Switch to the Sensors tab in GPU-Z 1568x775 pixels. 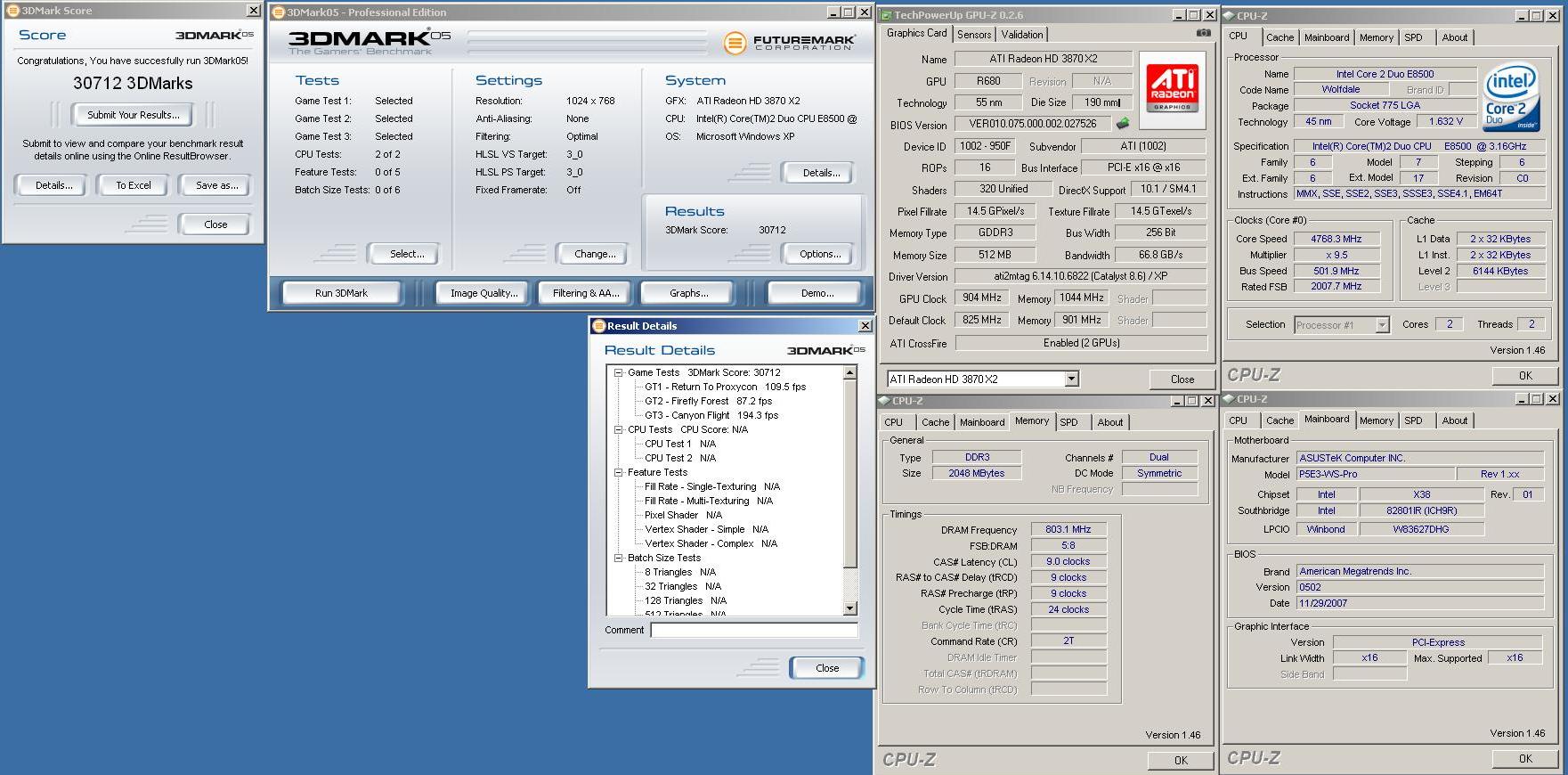pos(974,35)
